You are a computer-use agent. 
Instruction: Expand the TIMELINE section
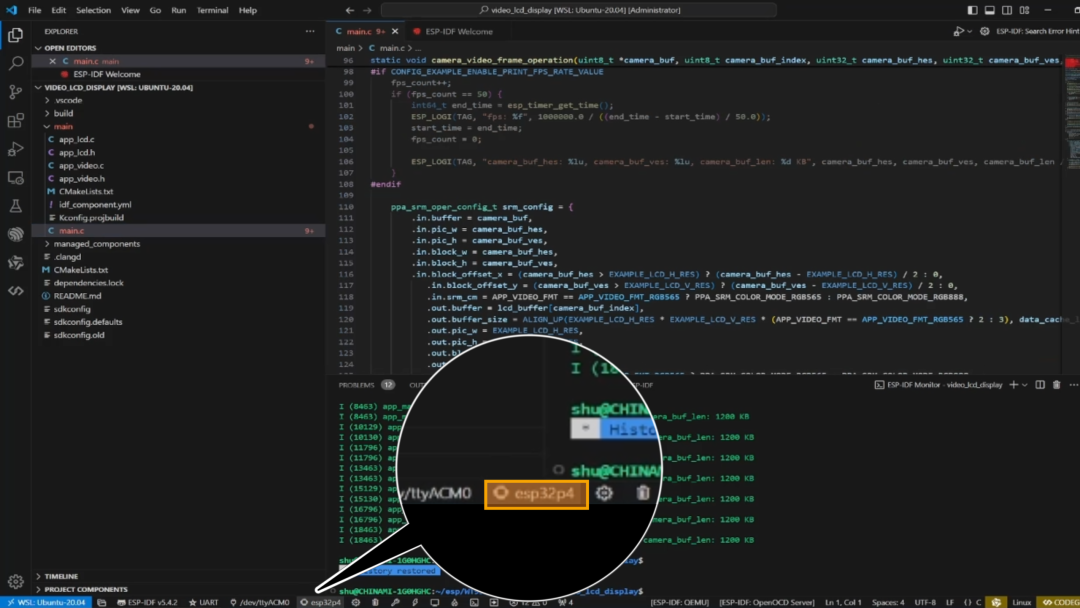coord(61,576)
